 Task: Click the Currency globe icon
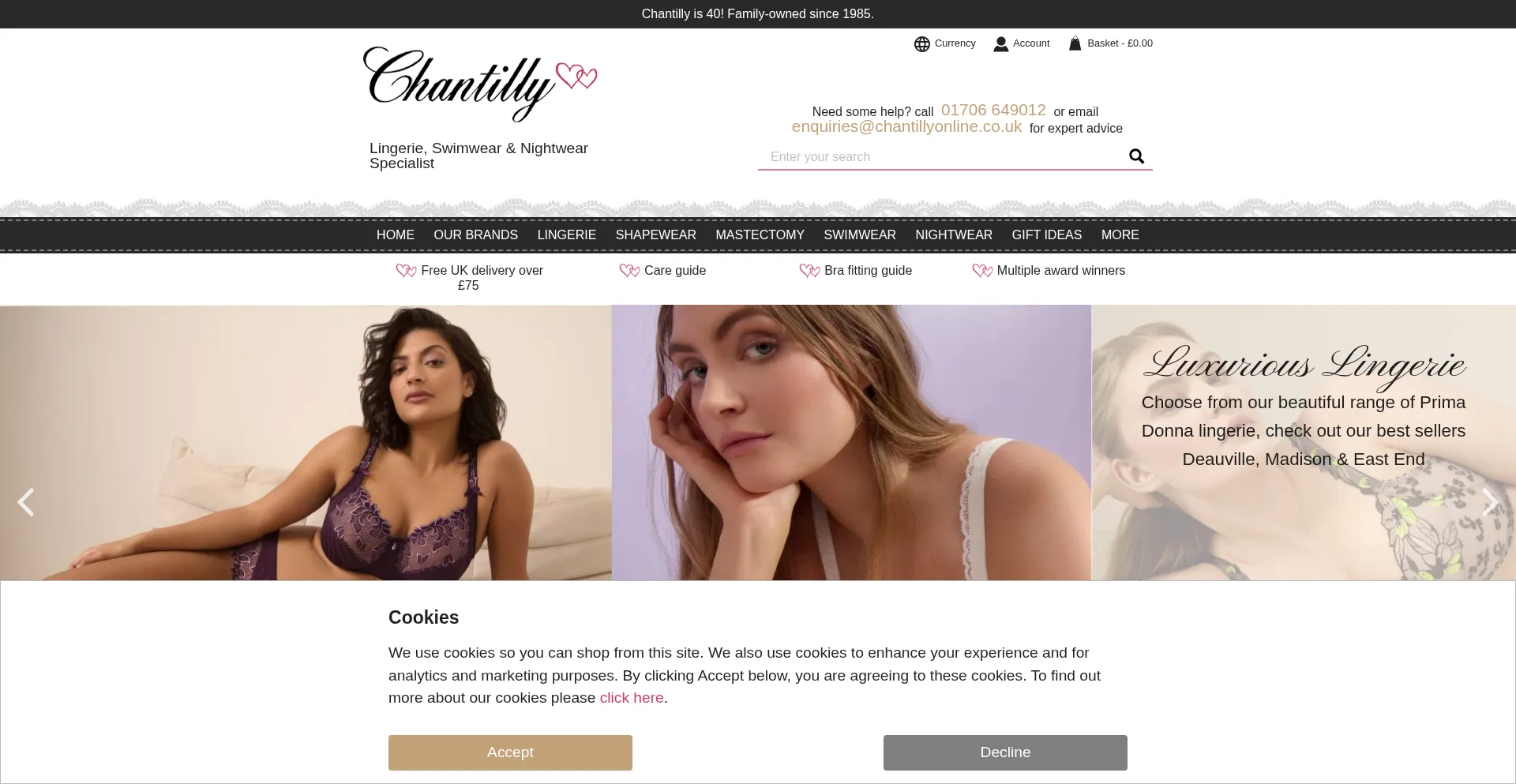(x=921, y=44)
